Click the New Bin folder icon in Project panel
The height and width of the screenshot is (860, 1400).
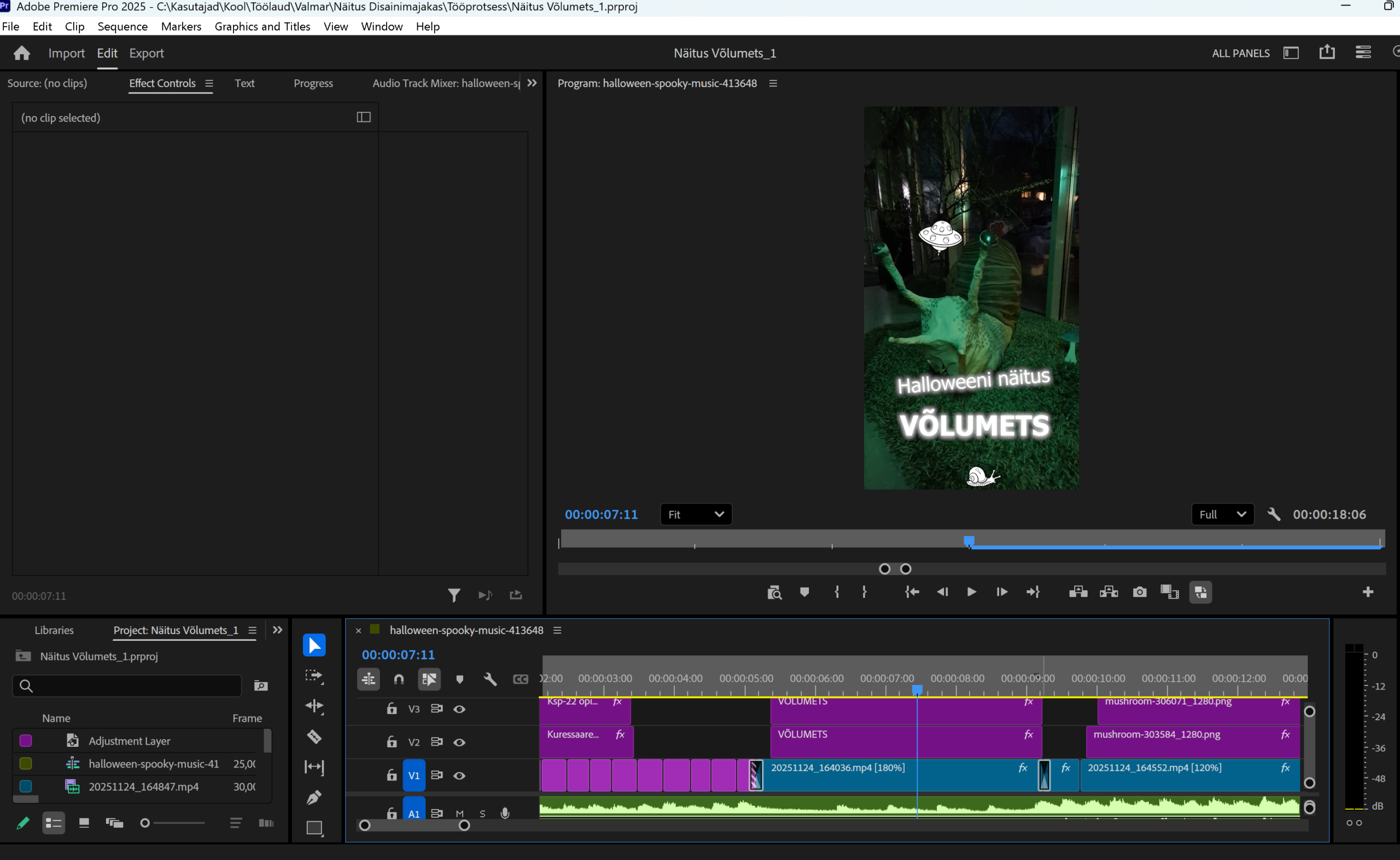[x=261, y=686]
